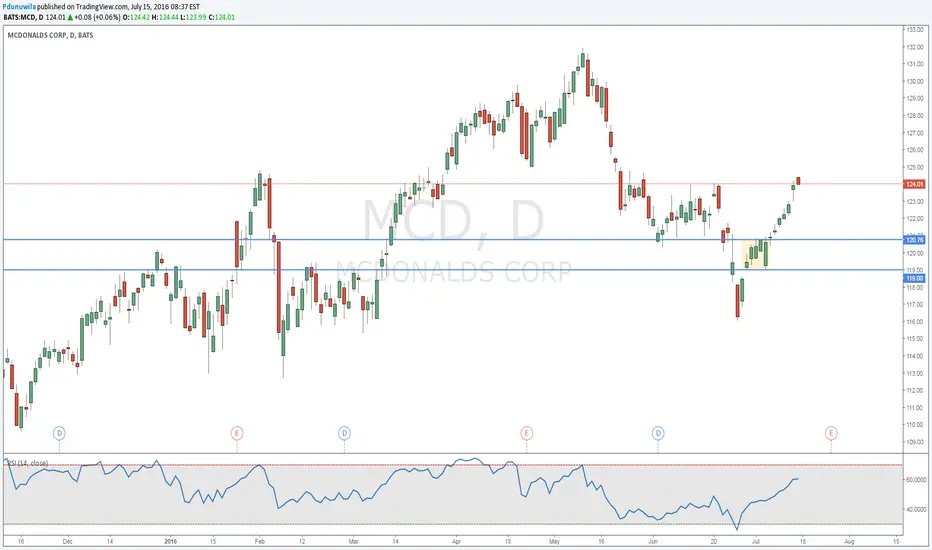Screen dimensions: 932x550
Task: Click the blue 120.76 price label
Action: [914, 240]
